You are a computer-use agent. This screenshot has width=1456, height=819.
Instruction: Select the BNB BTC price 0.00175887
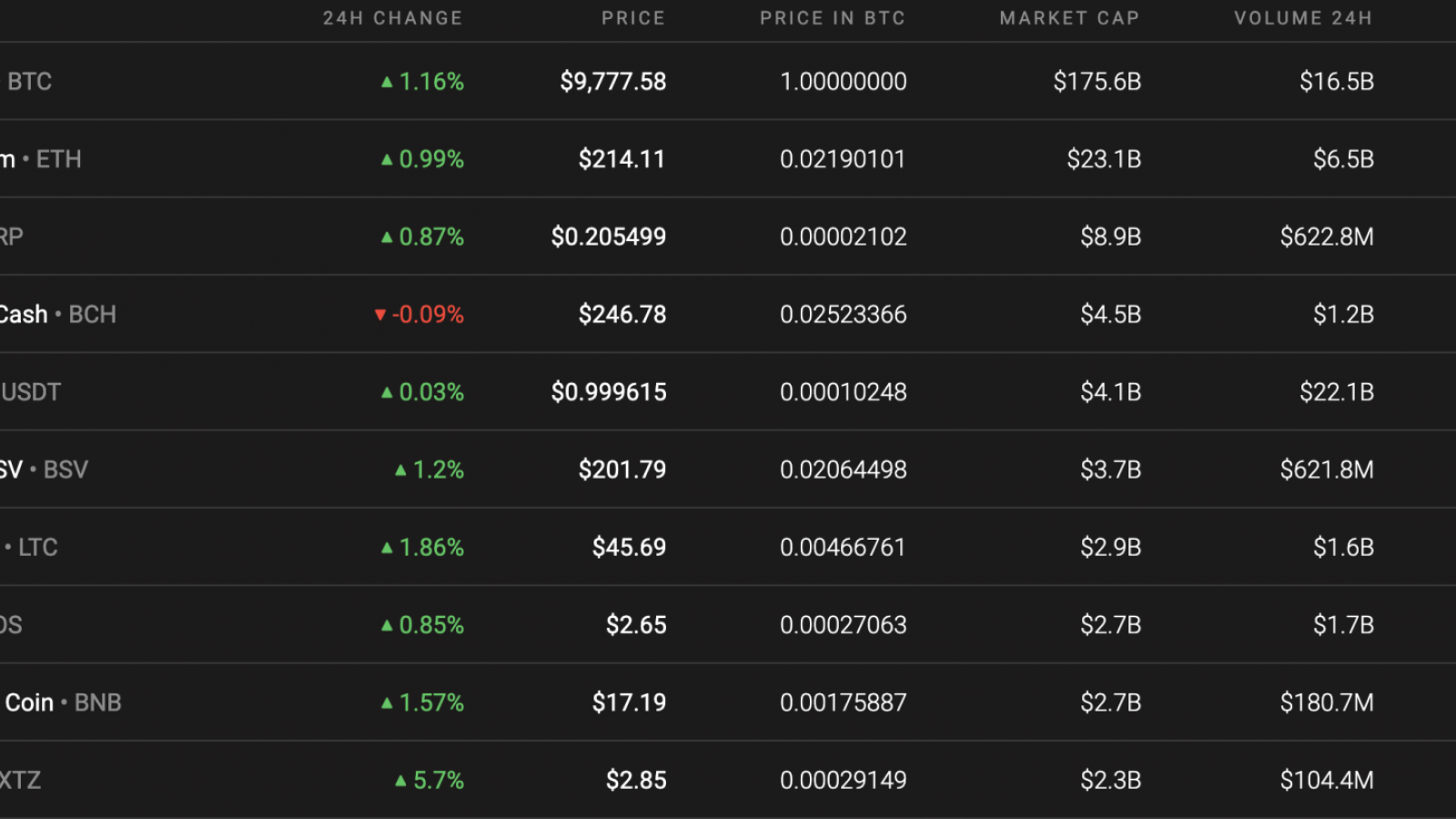pyautogui.click(x=844, y=703)
